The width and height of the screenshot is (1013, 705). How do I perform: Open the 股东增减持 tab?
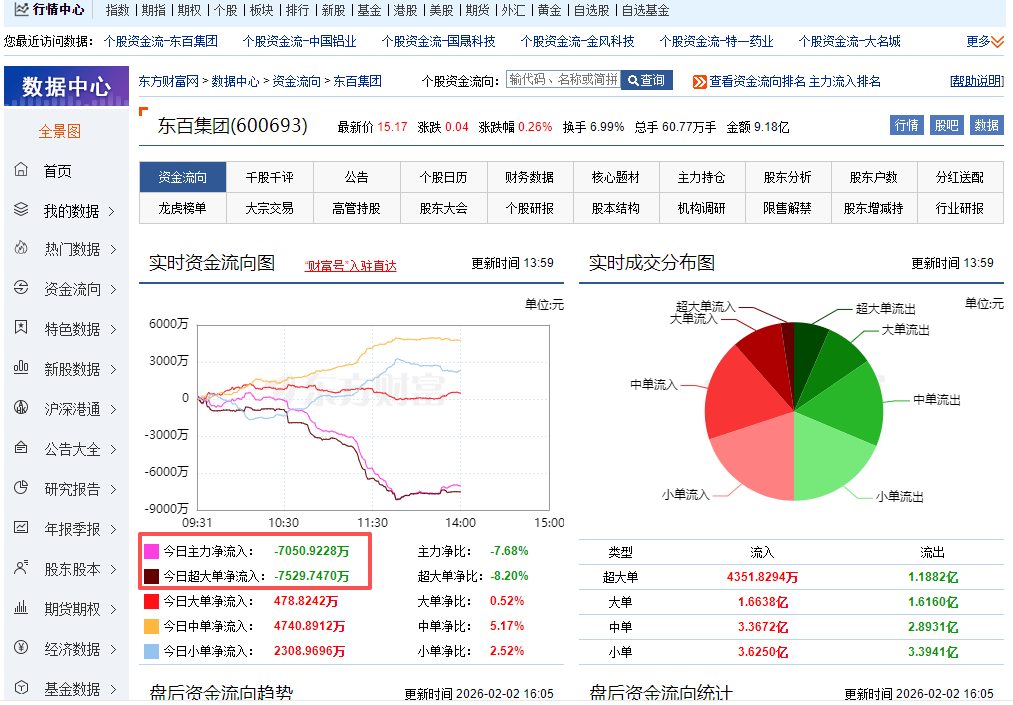click(873, 208)
